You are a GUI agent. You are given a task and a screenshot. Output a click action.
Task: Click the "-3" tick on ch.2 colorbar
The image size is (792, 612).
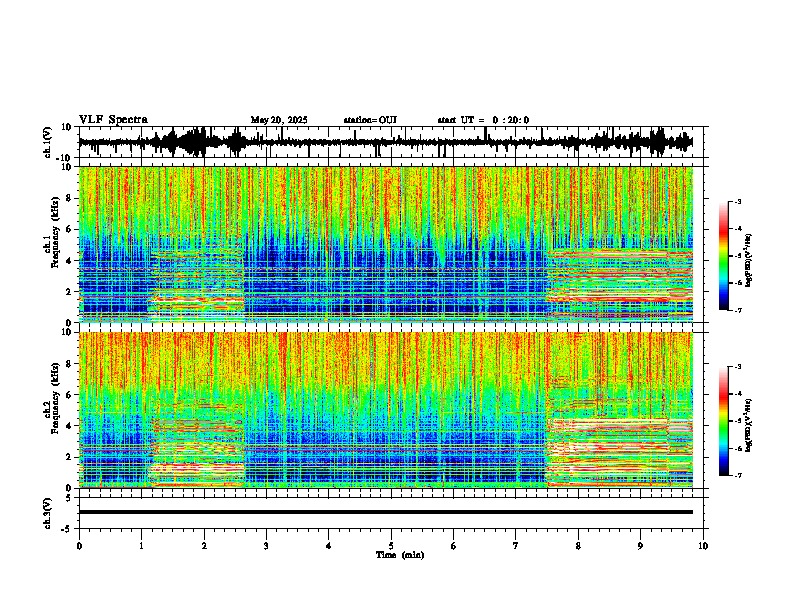(738, 367)
